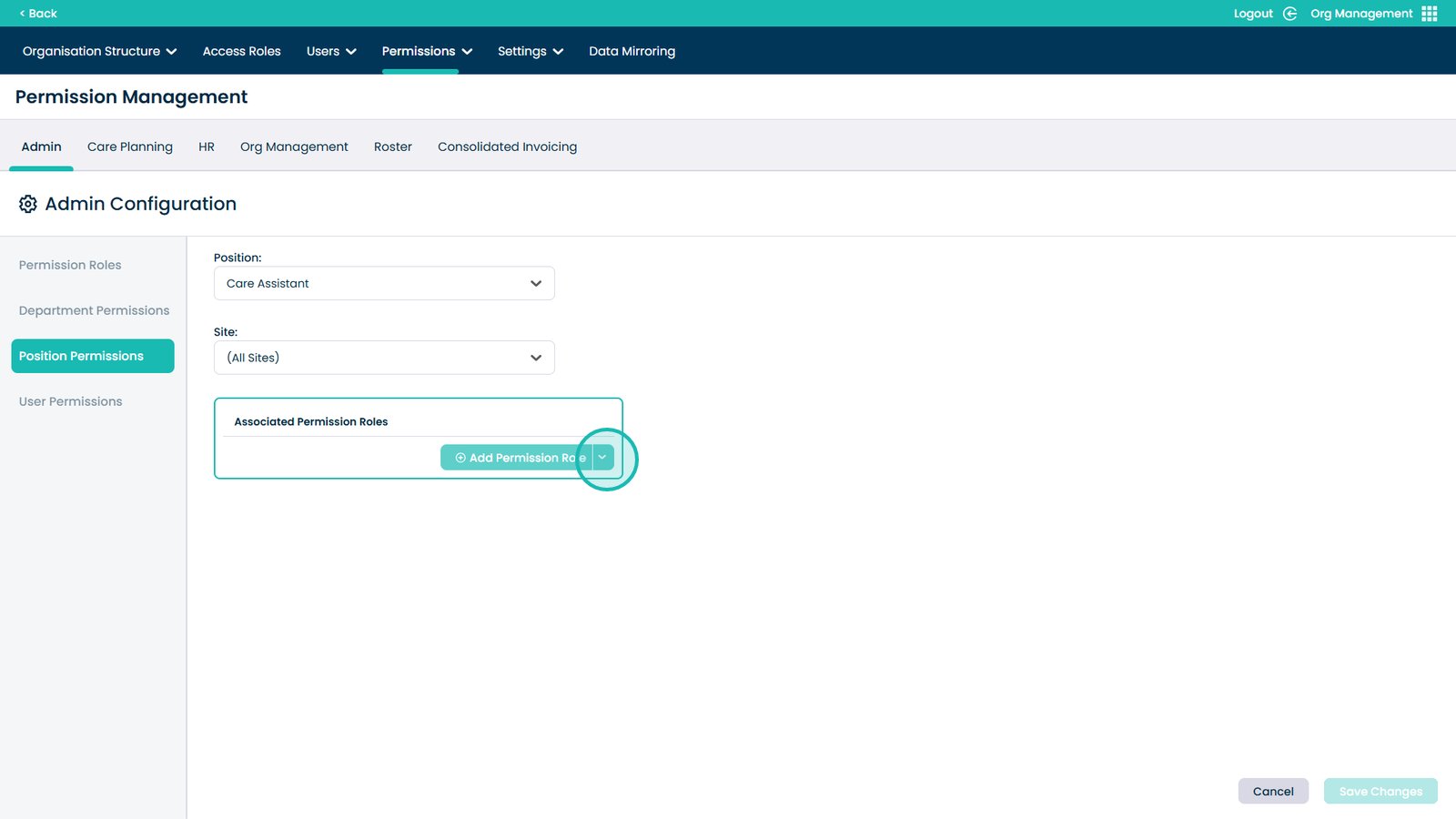
Task: Open the Position dropdown showing Care Assistant
Action: click(x=383, y=283)
